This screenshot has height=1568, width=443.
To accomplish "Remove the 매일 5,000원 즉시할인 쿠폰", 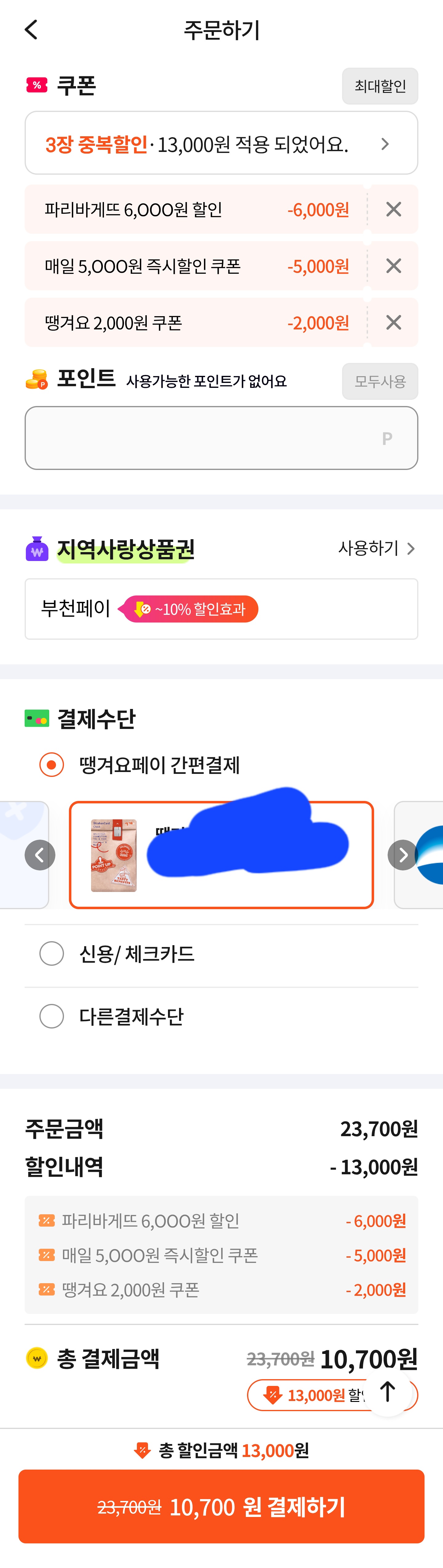I will pyautogui.click(x=394, y=266).
